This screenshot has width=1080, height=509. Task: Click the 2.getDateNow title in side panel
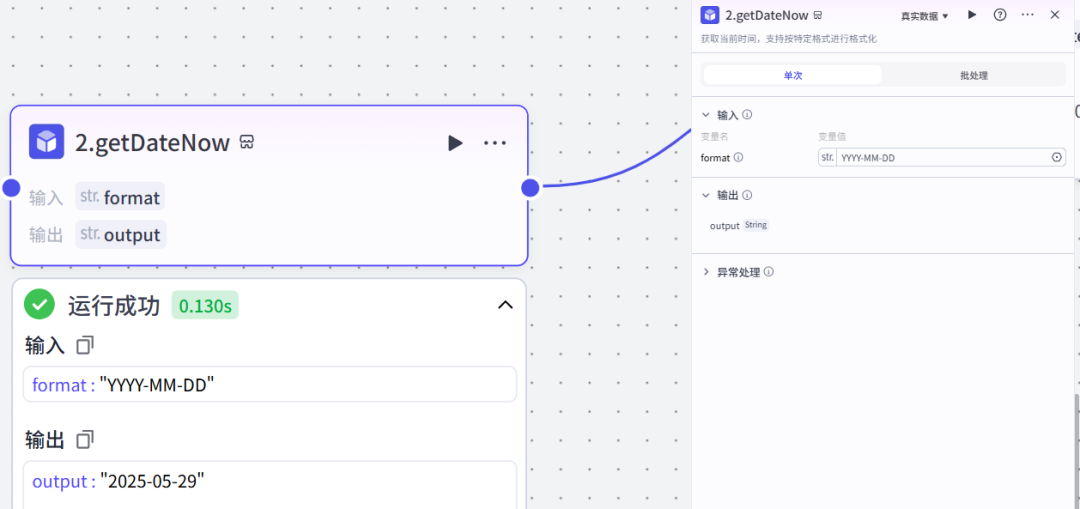pos(767,15)
